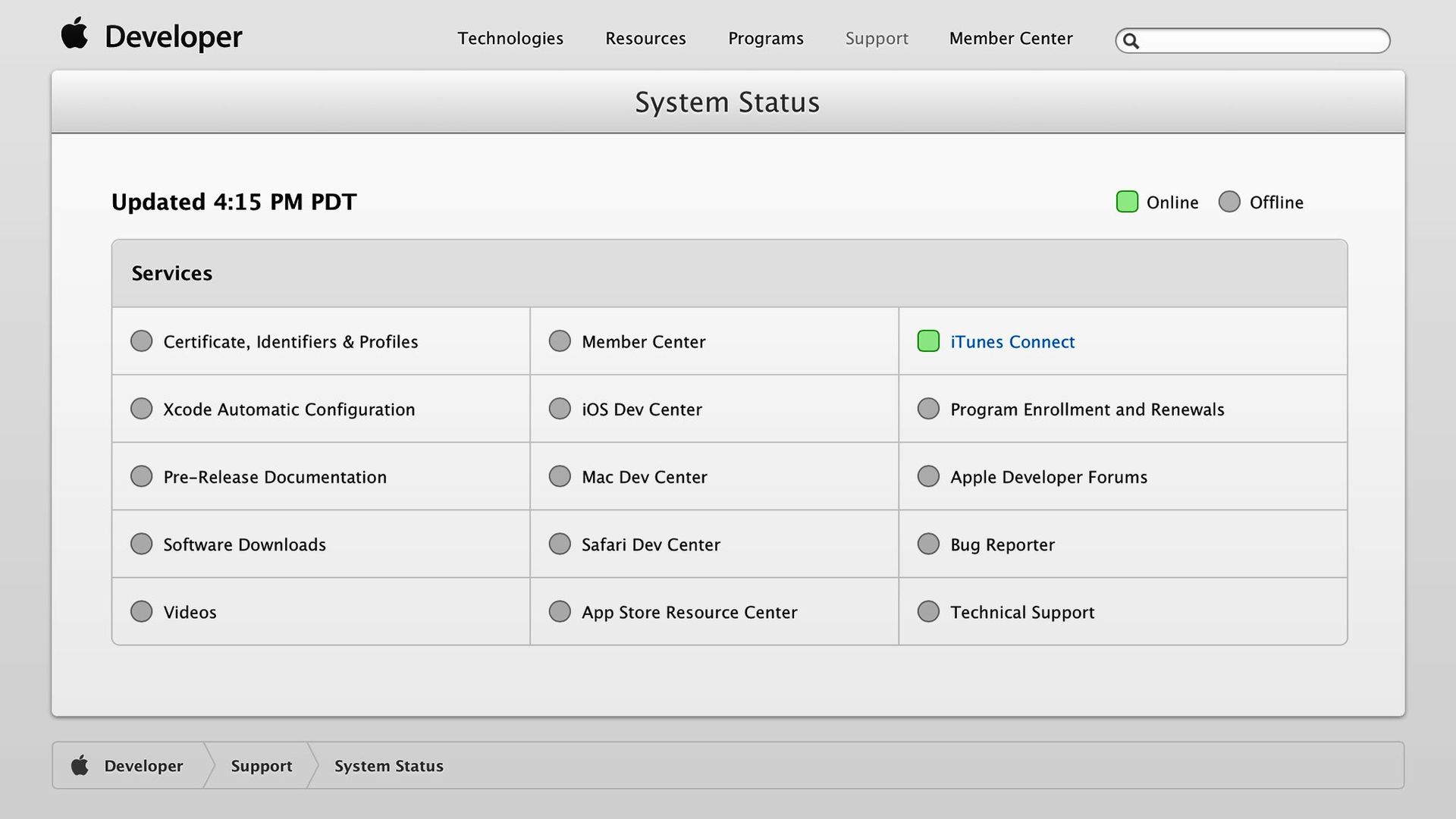The width and height of the screenshot is (1456, 819).
Task: Open the Programs navigation menu
Action: (766, 38)
